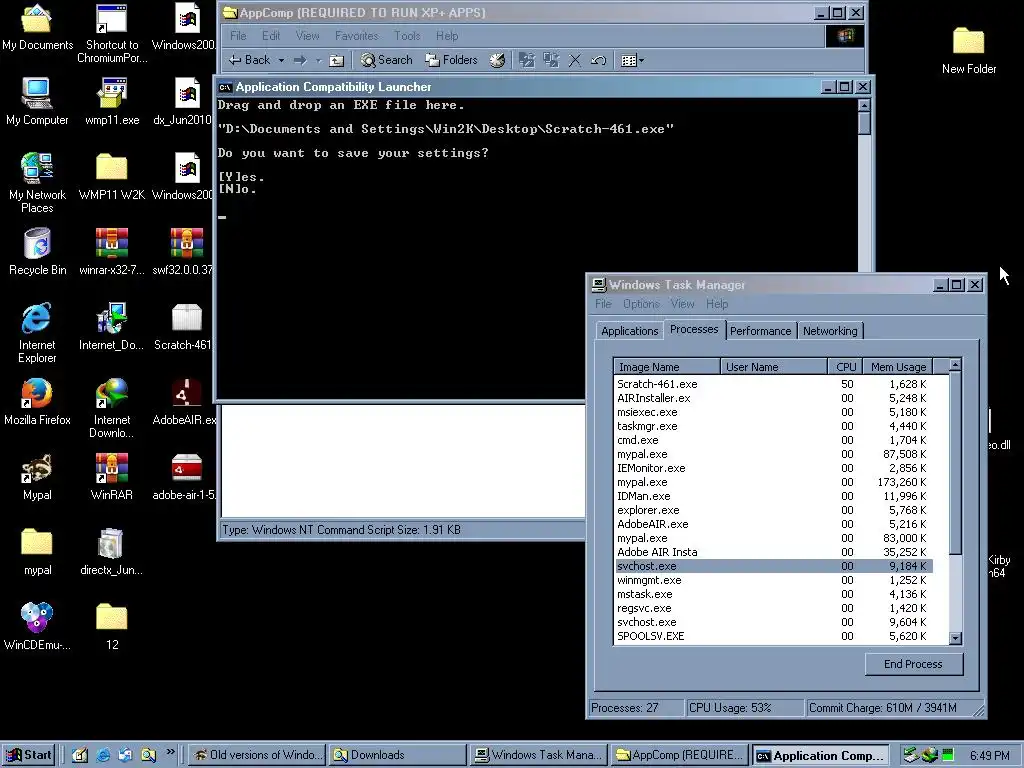The height and width of the screenshot is (768, 1024).
Task: Open Internet Download Manager desktop shortcut
Action: [112, 408]
